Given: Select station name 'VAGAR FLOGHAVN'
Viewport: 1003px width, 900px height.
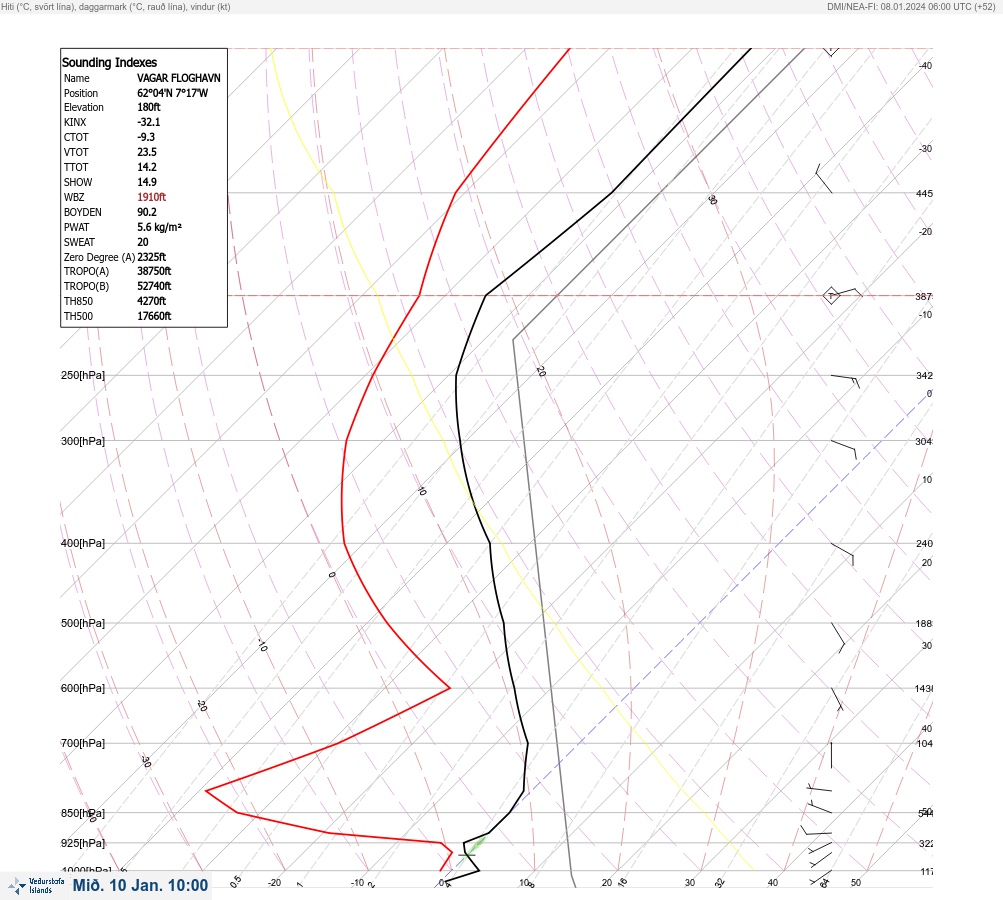Looking at the screenshot, I should coord(178,78).
